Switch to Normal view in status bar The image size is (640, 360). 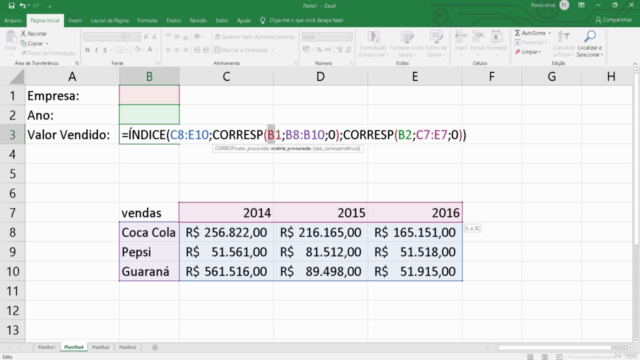pos(530,357)
